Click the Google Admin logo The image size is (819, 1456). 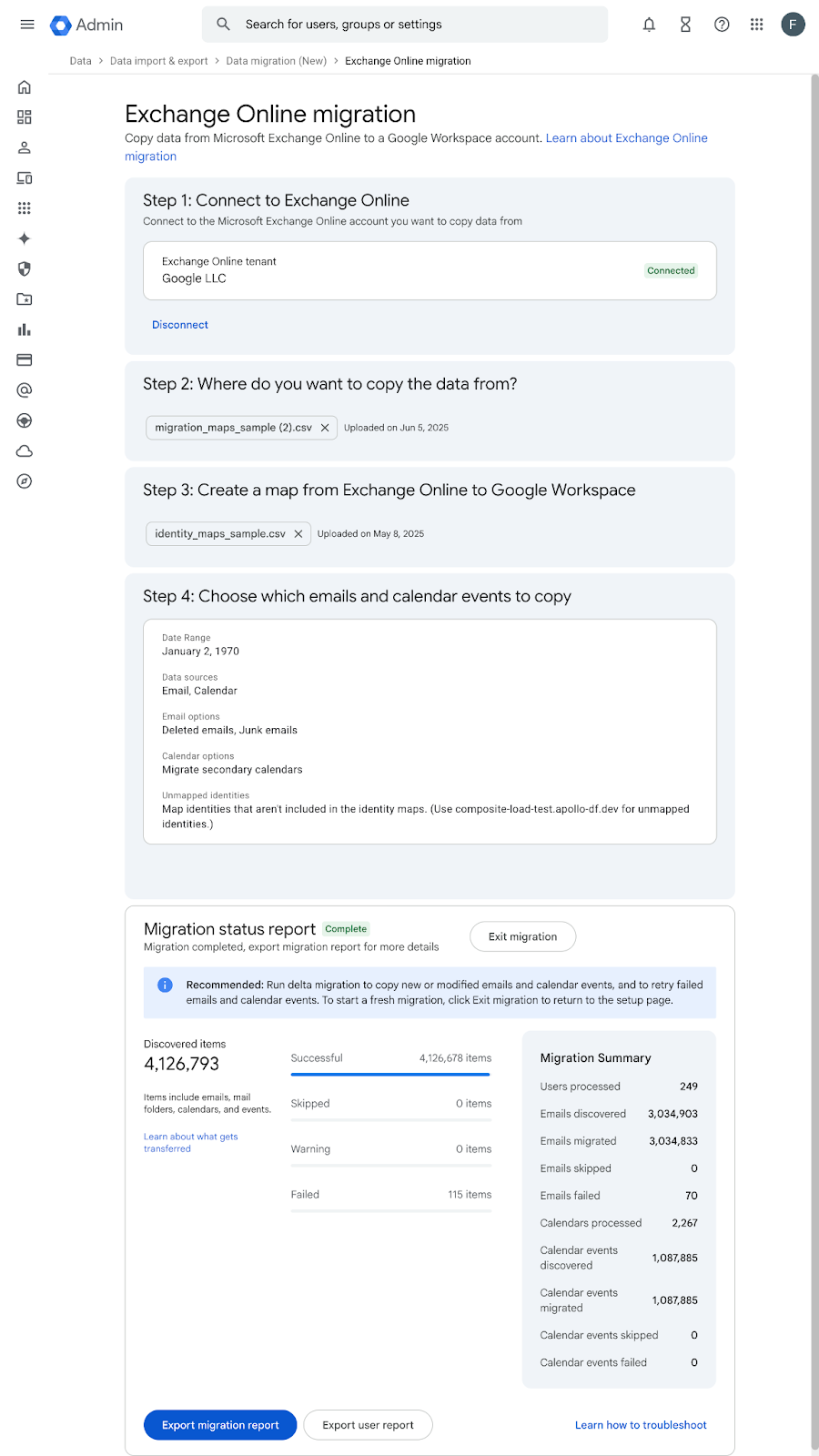point(86,25)
